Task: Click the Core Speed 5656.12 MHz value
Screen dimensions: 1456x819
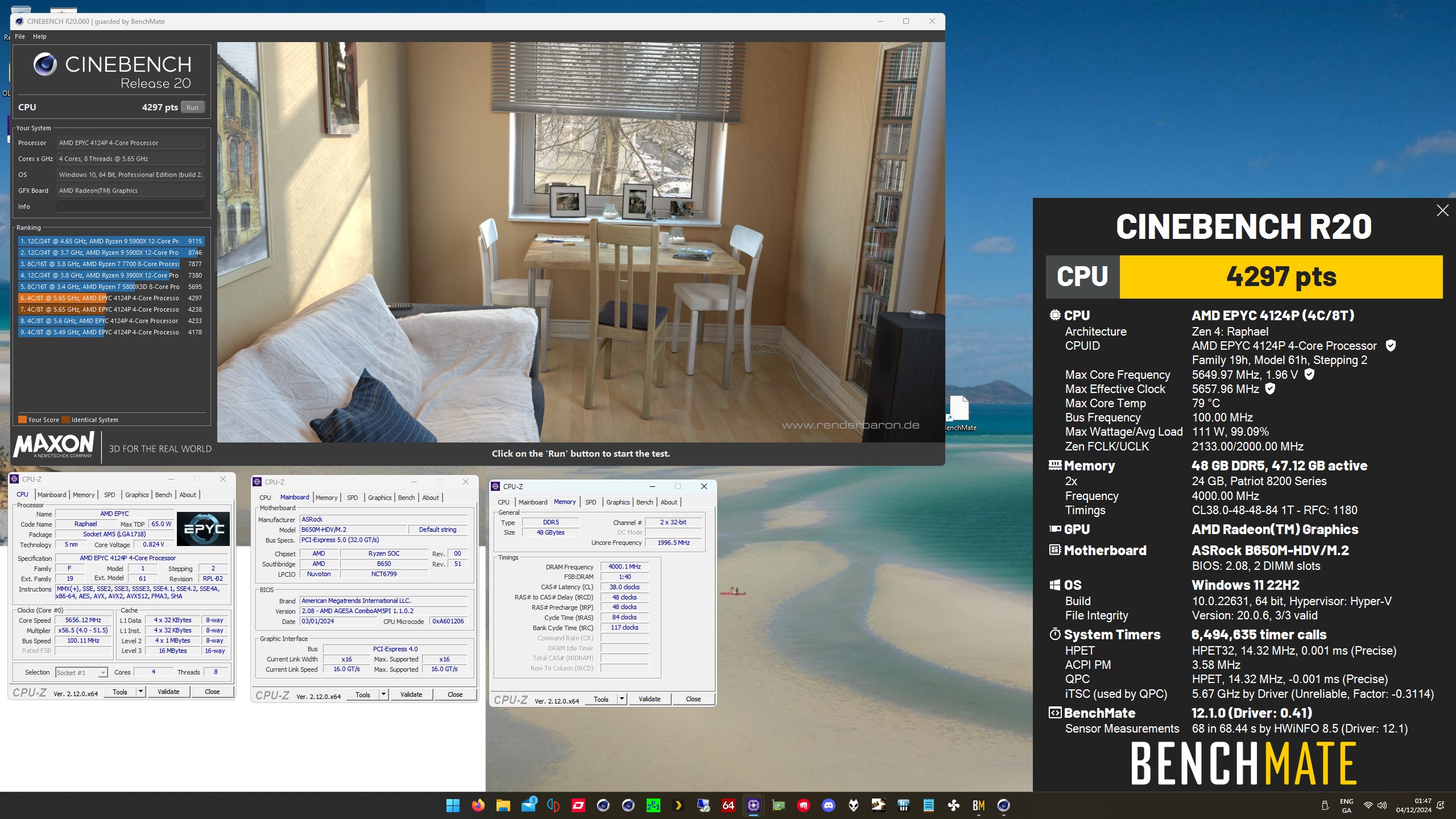Action: 83,621
